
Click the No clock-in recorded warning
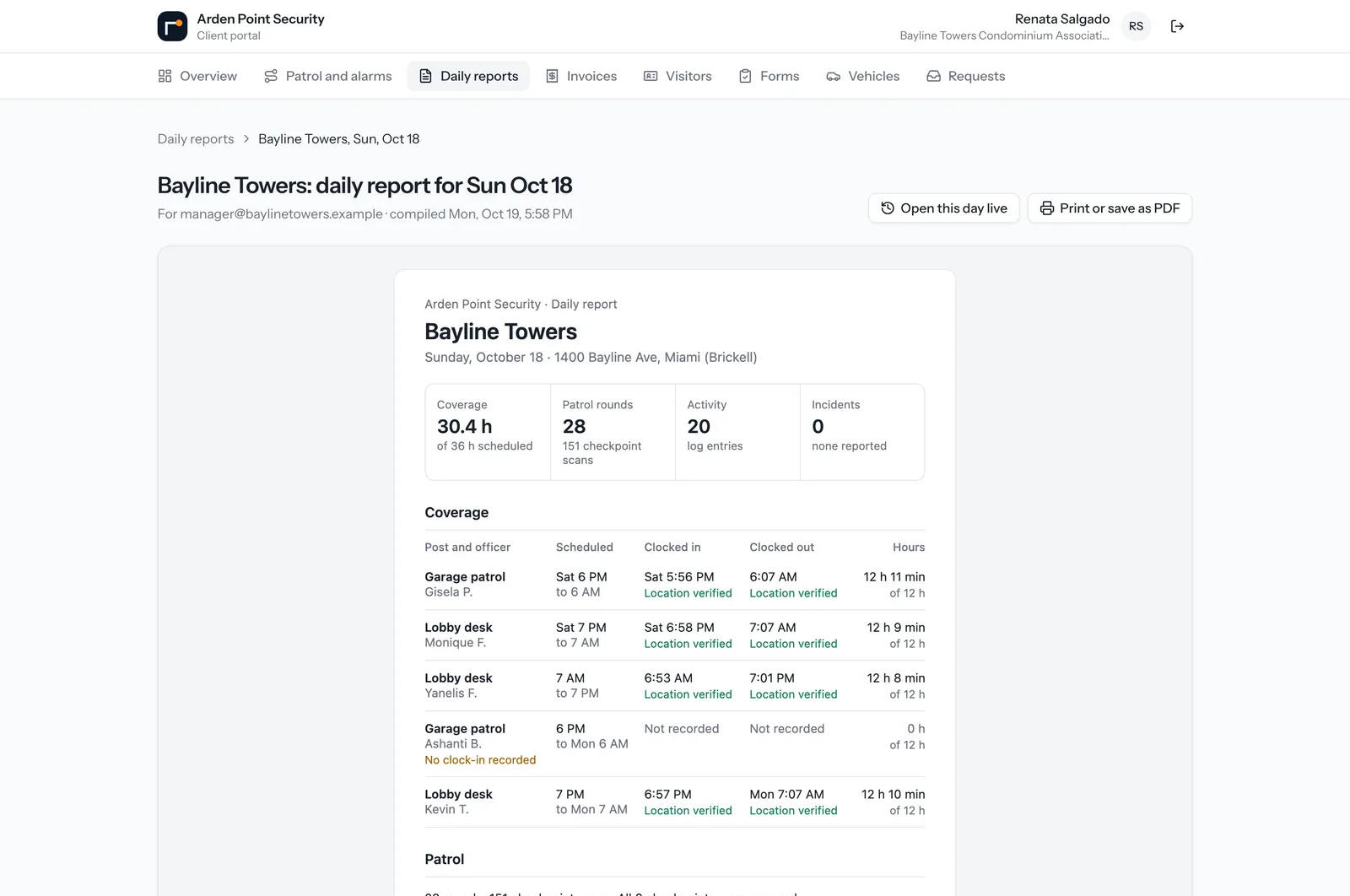480,760
